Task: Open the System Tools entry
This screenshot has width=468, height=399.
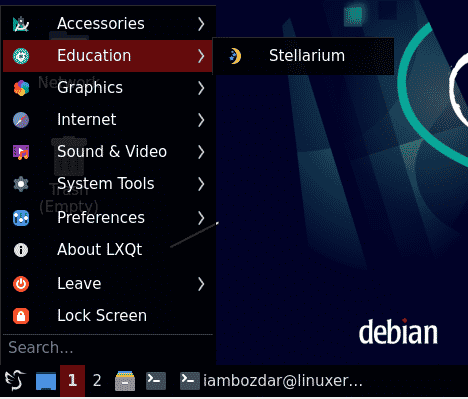Action: click(x=108, y=184)
